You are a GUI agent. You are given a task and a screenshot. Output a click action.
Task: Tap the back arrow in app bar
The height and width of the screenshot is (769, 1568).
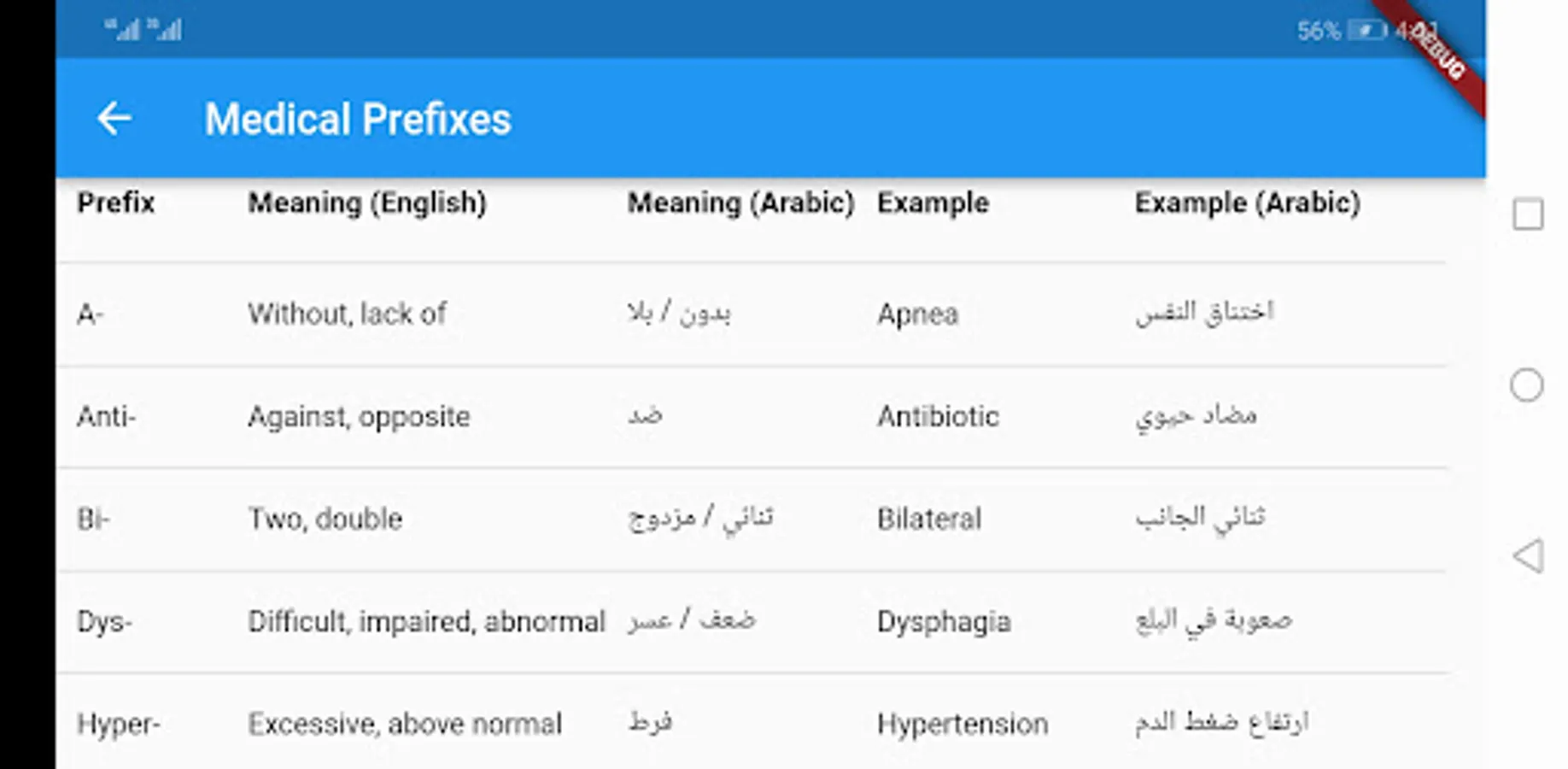114,119
